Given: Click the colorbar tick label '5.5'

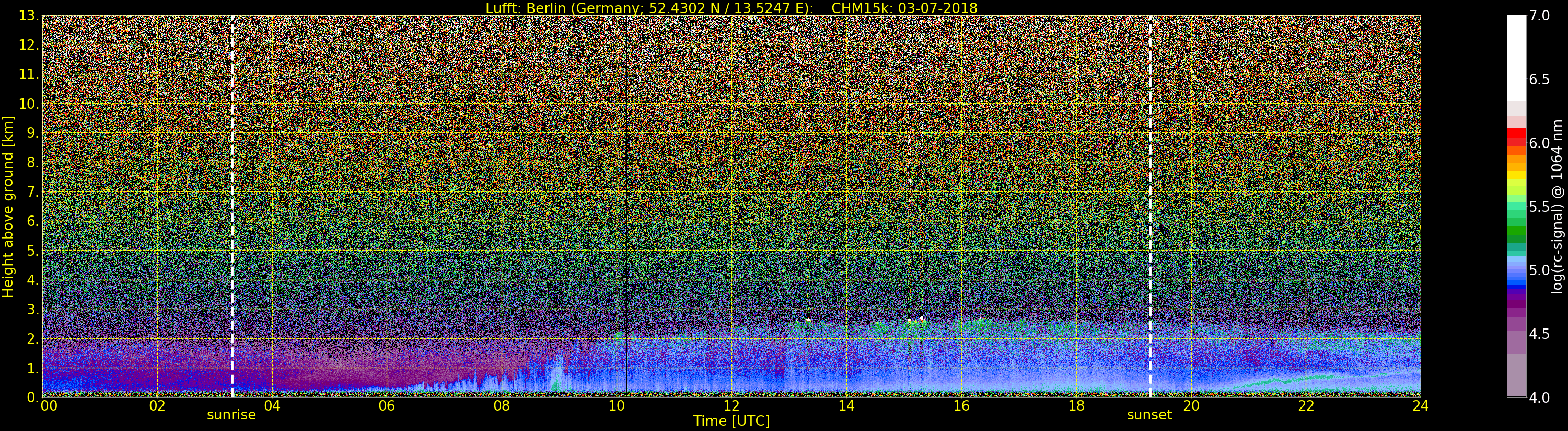Looking at the screenshot, I should tap(1539, 207).
